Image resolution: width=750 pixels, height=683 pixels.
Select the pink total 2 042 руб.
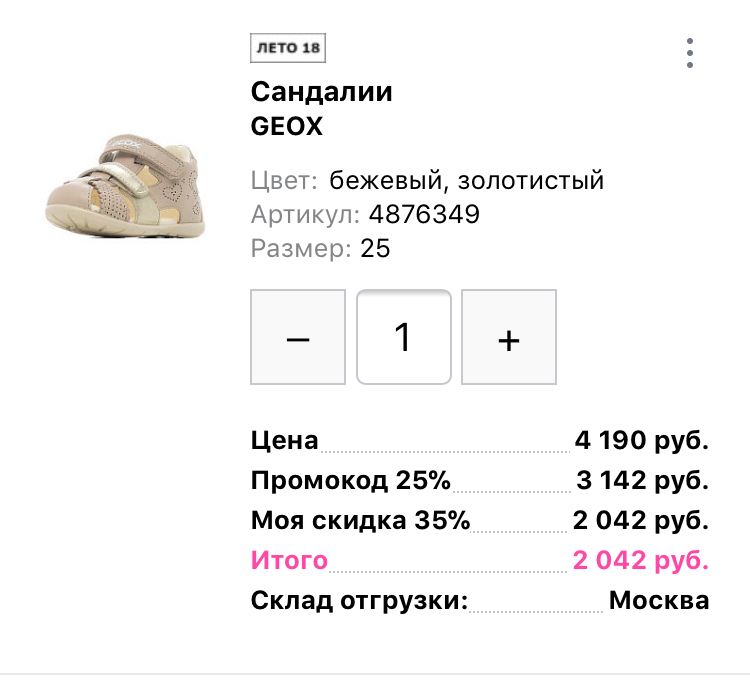coord(641,560)
